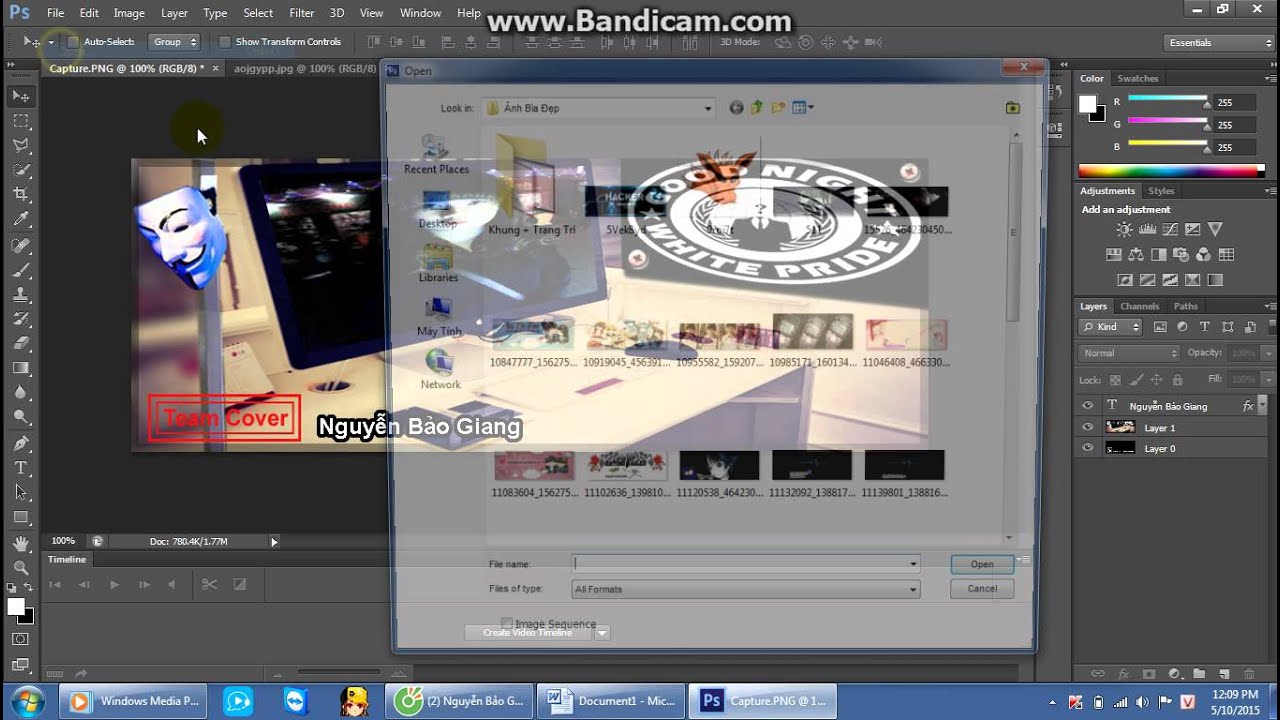The height and width of the screenshot is (720, 1280).
Task: Open the Essentials workspace dropdown
Action: 1219,43
